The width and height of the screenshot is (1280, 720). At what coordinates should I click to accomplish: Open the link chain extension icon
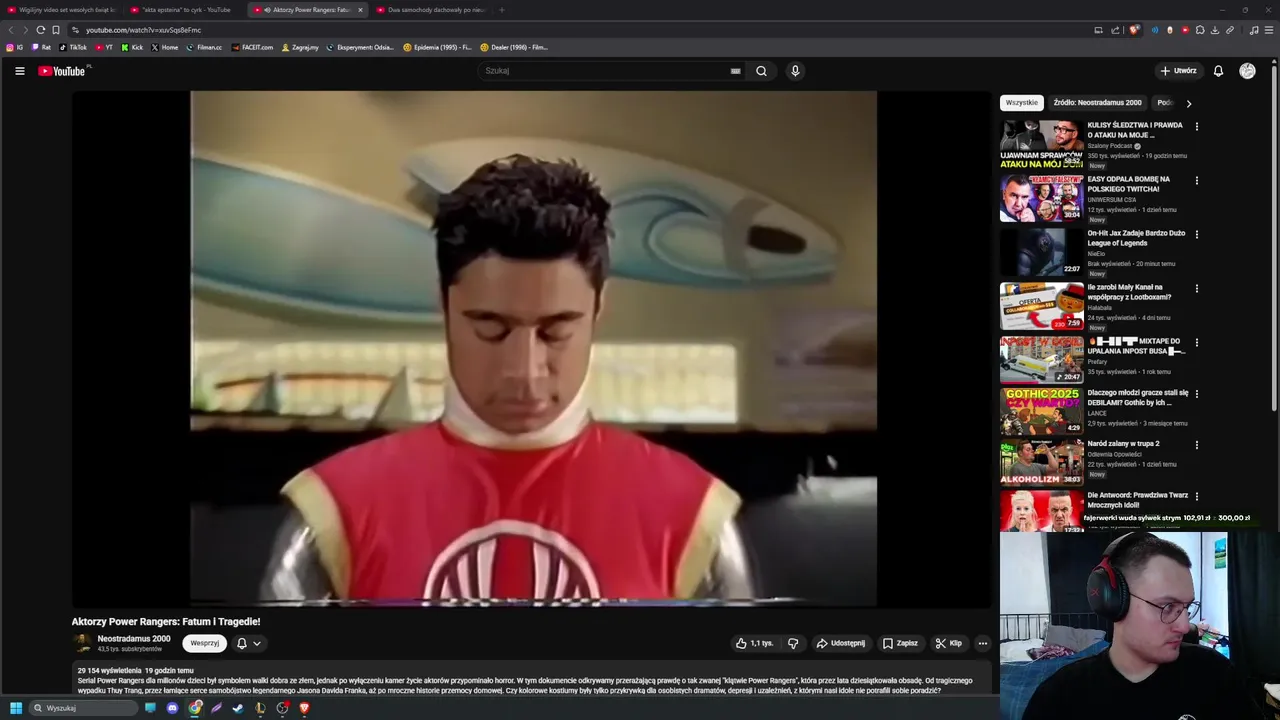click(1230, 30)
